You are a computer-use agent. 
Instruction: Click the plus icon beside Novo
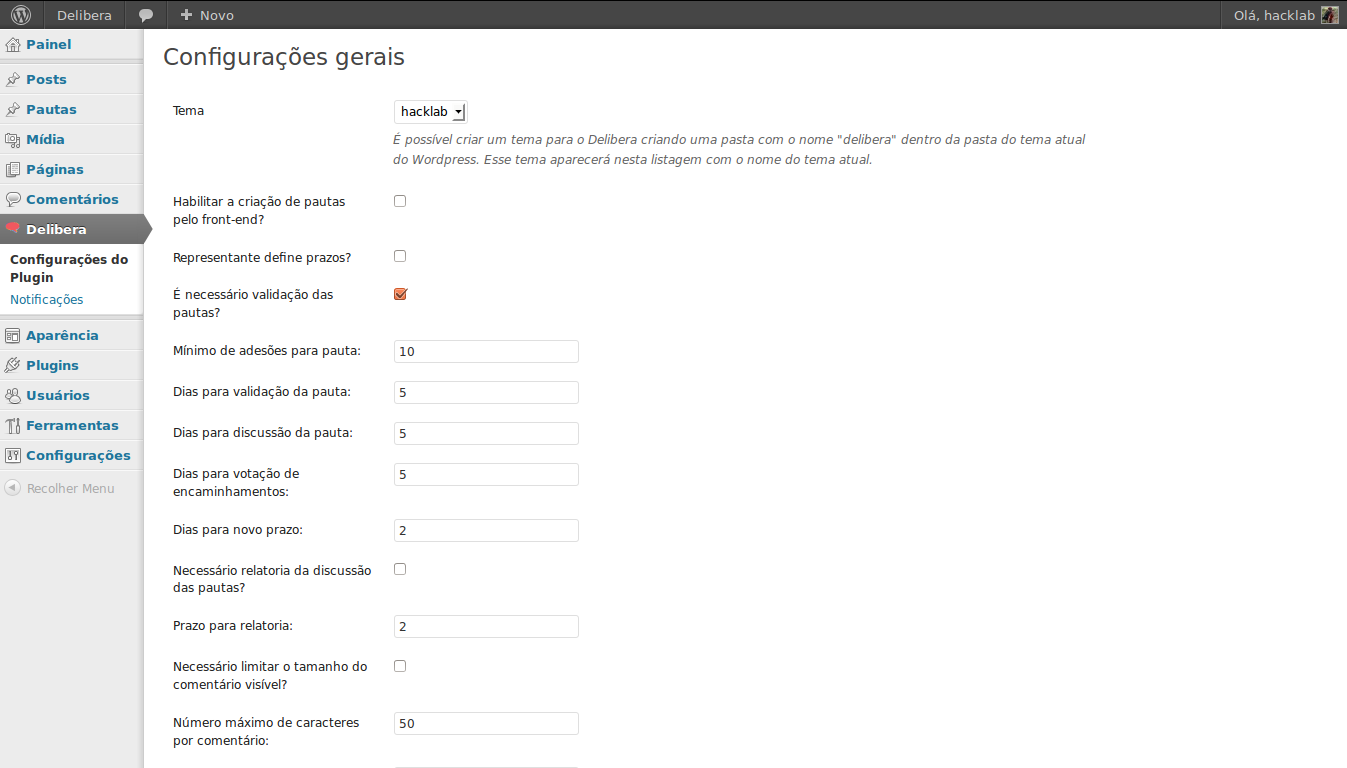pos(186,15)
